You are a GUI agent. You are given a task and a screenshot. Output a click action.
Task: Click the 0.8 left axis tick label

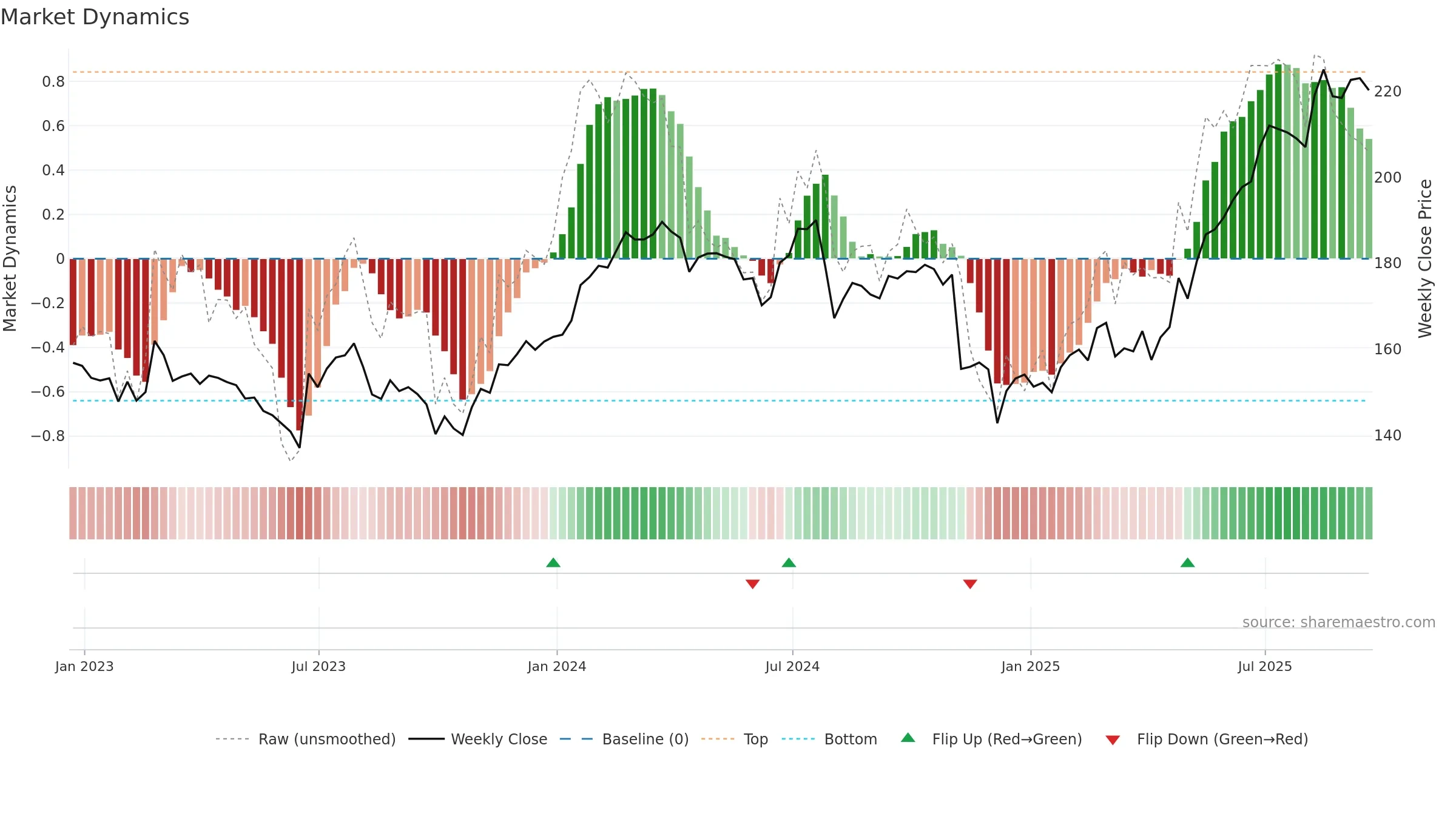tap(53, 82)
